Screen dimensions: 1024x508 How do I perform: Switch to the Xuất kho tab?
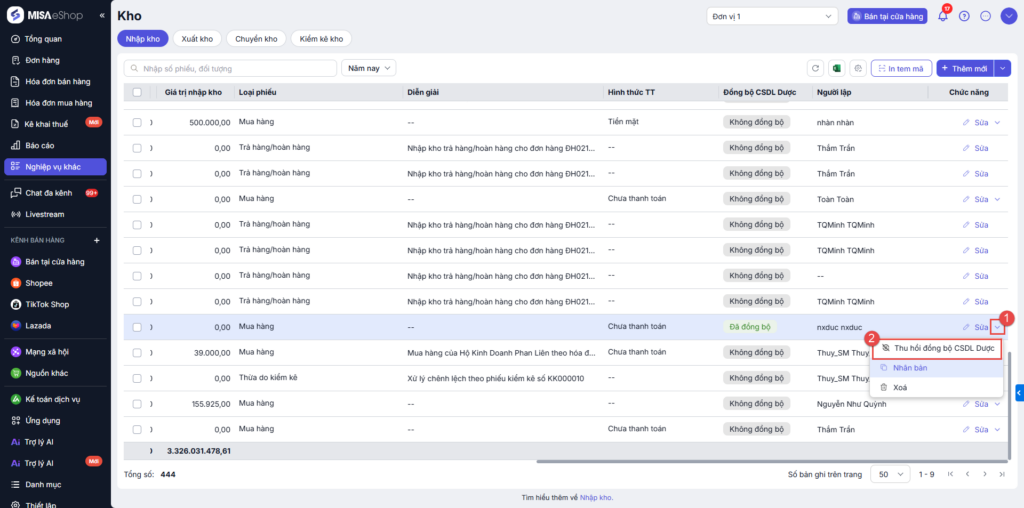[197, 38]
